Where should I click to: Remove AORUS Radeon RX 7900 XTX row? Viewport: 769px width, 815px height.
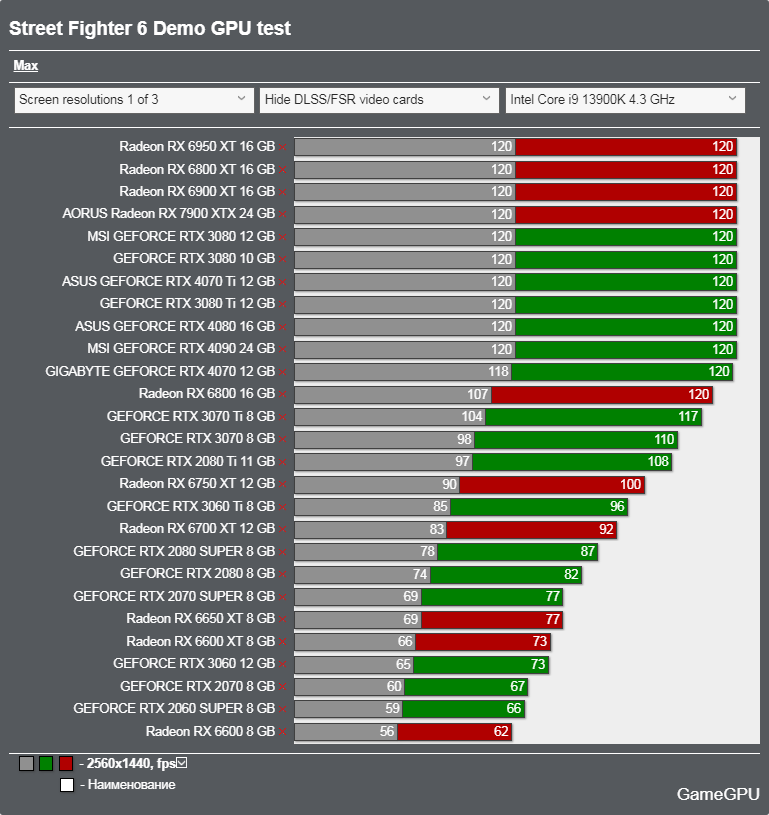[282, 214]
